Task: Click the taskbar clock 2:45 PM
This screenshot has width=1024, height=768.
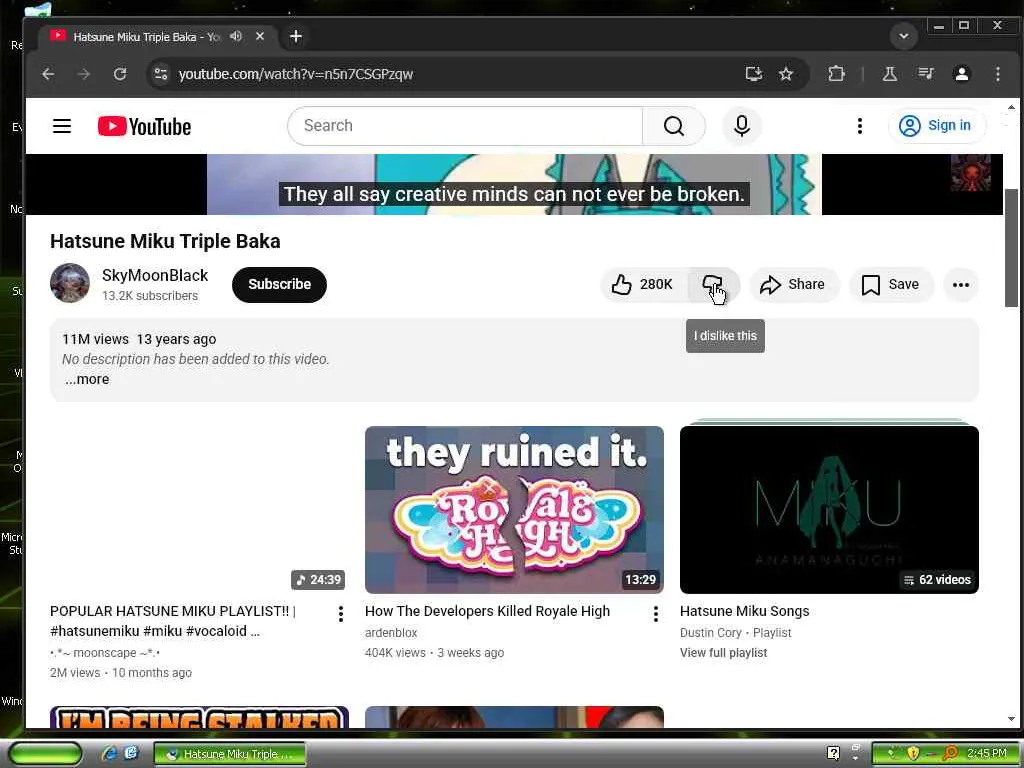Action: [986, 753]
